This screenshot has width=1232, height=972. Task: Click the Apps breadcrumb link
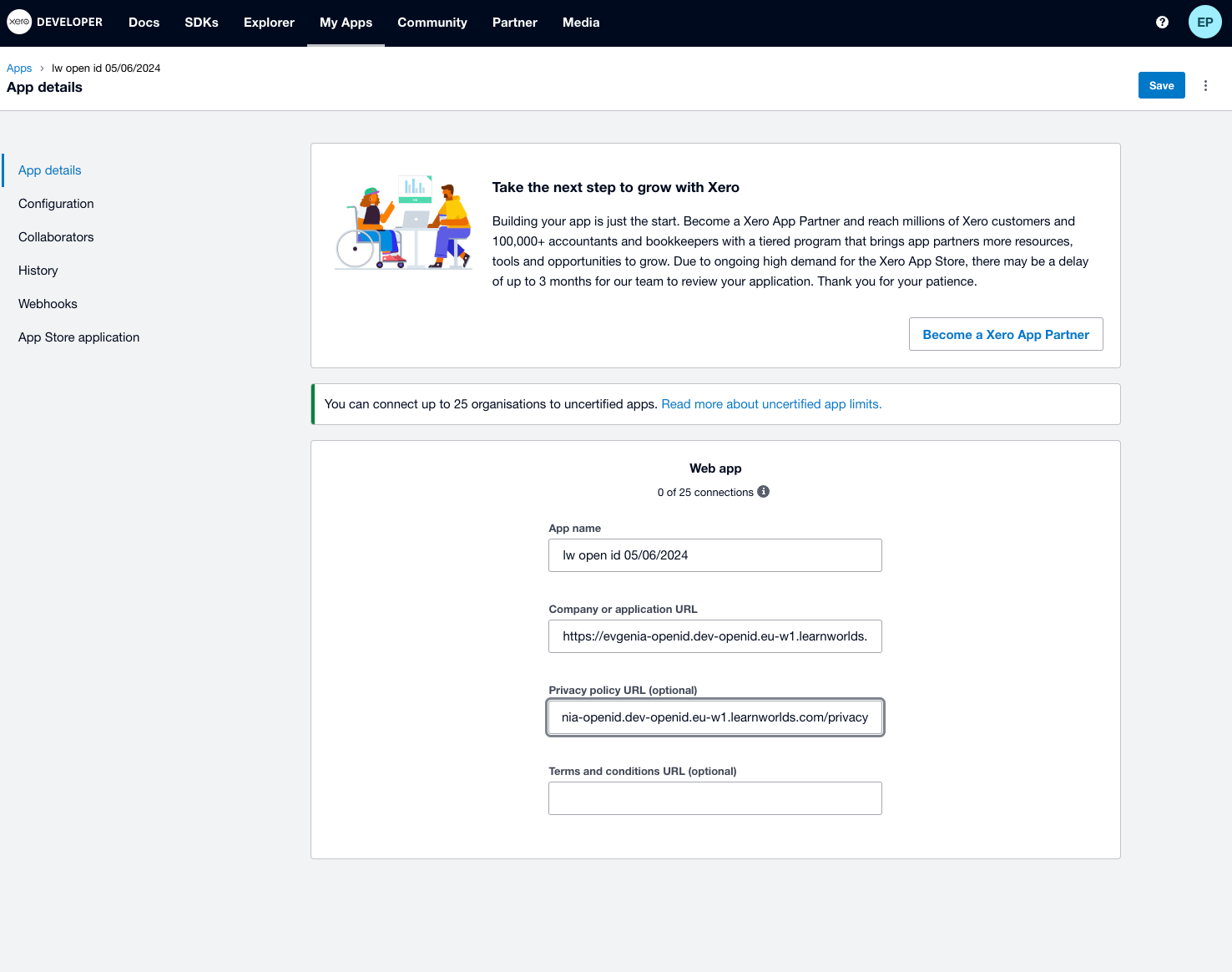[19, 68]
